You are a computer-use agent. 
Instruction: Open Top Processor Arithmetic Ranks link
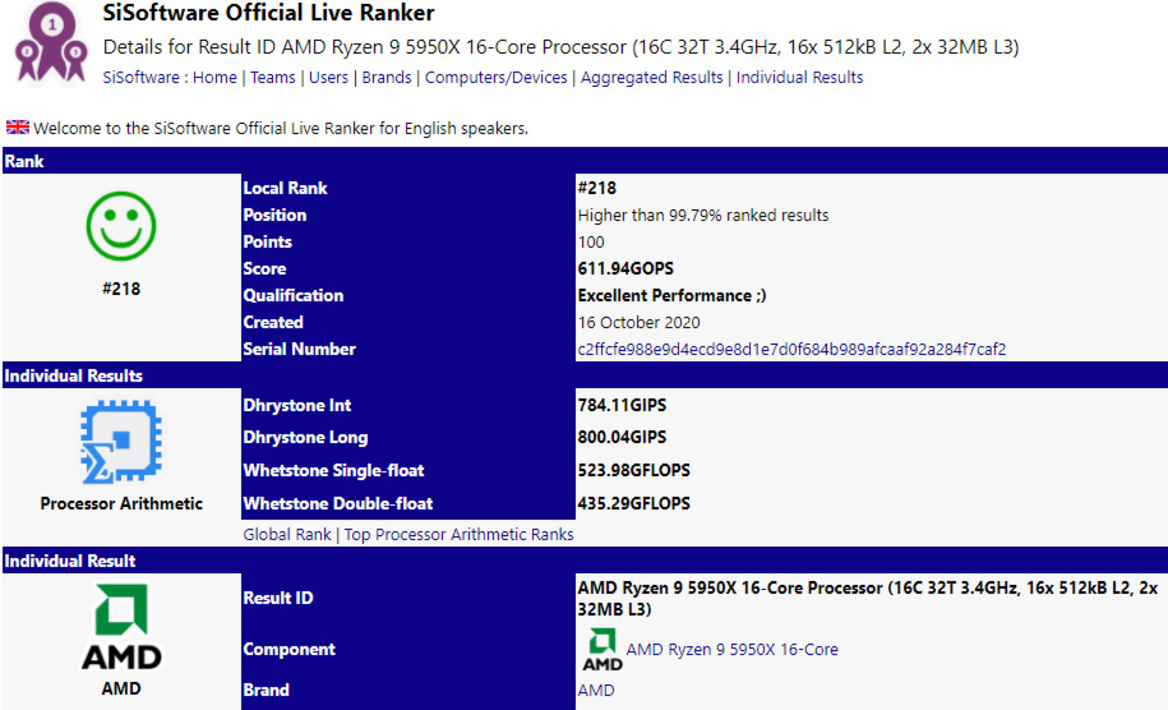[459, 535]
